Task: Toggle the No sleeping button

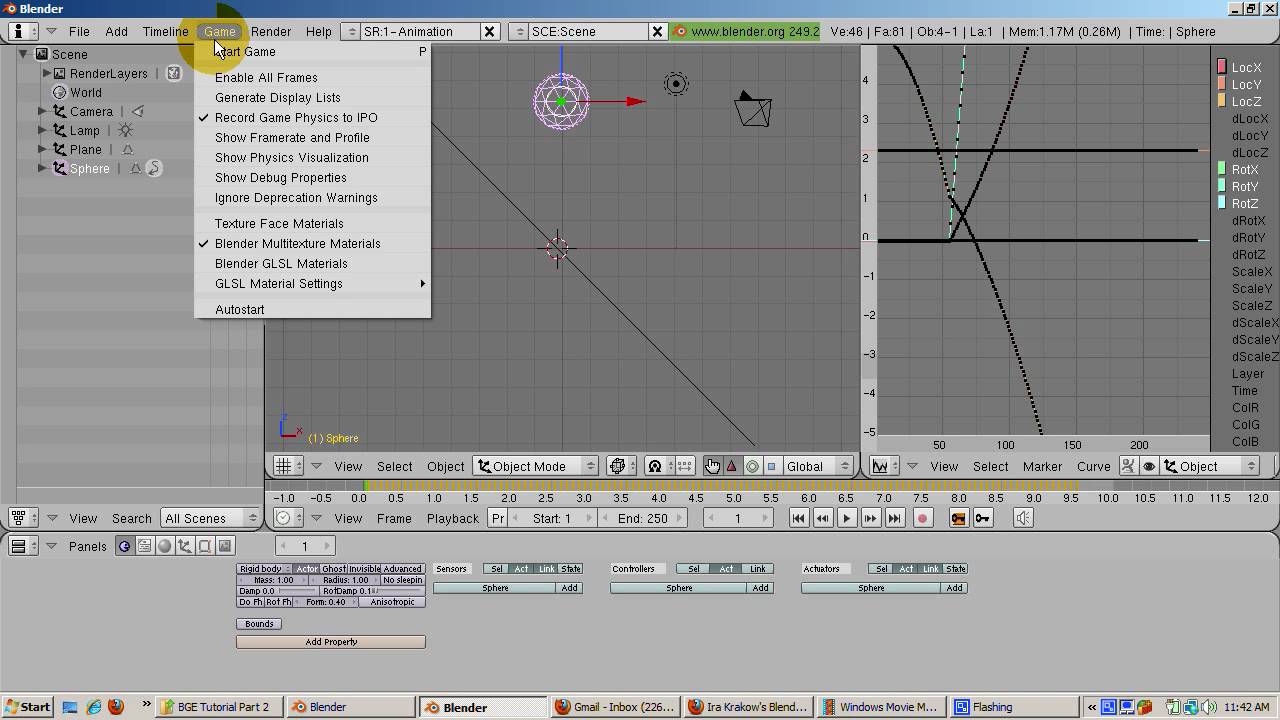Action: 403,580
